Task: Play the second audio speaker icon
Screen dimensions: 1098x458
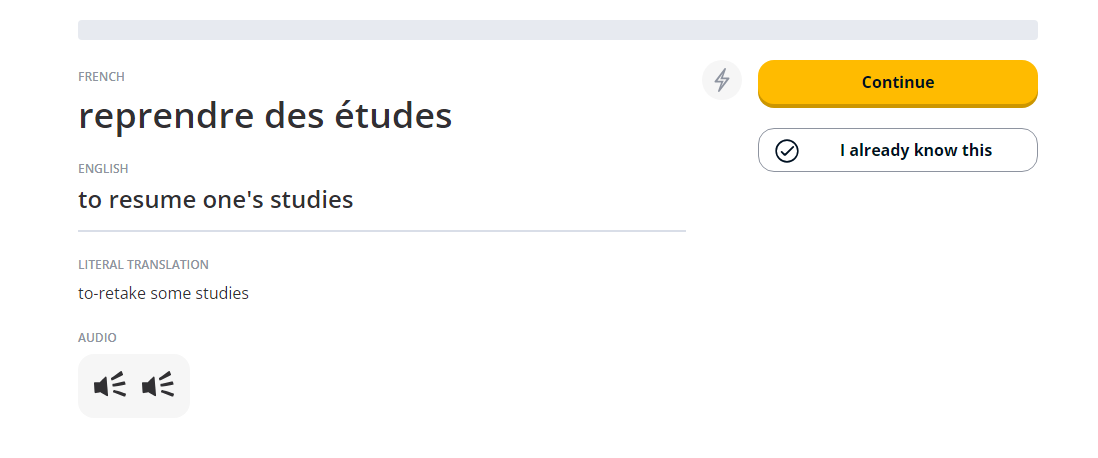Action: [x=158, y=385]
